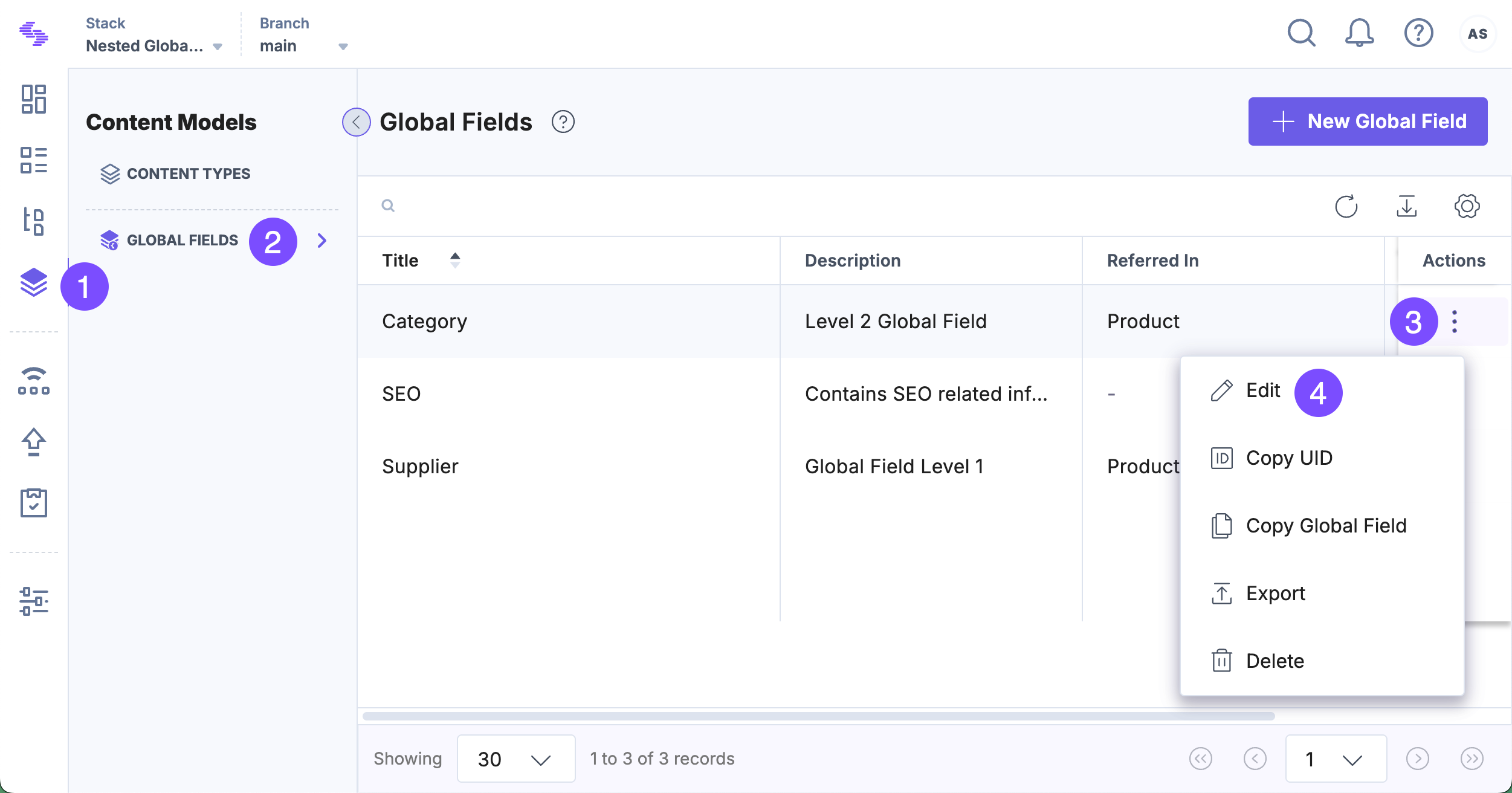Go to first page of records

click(1201, 759)
